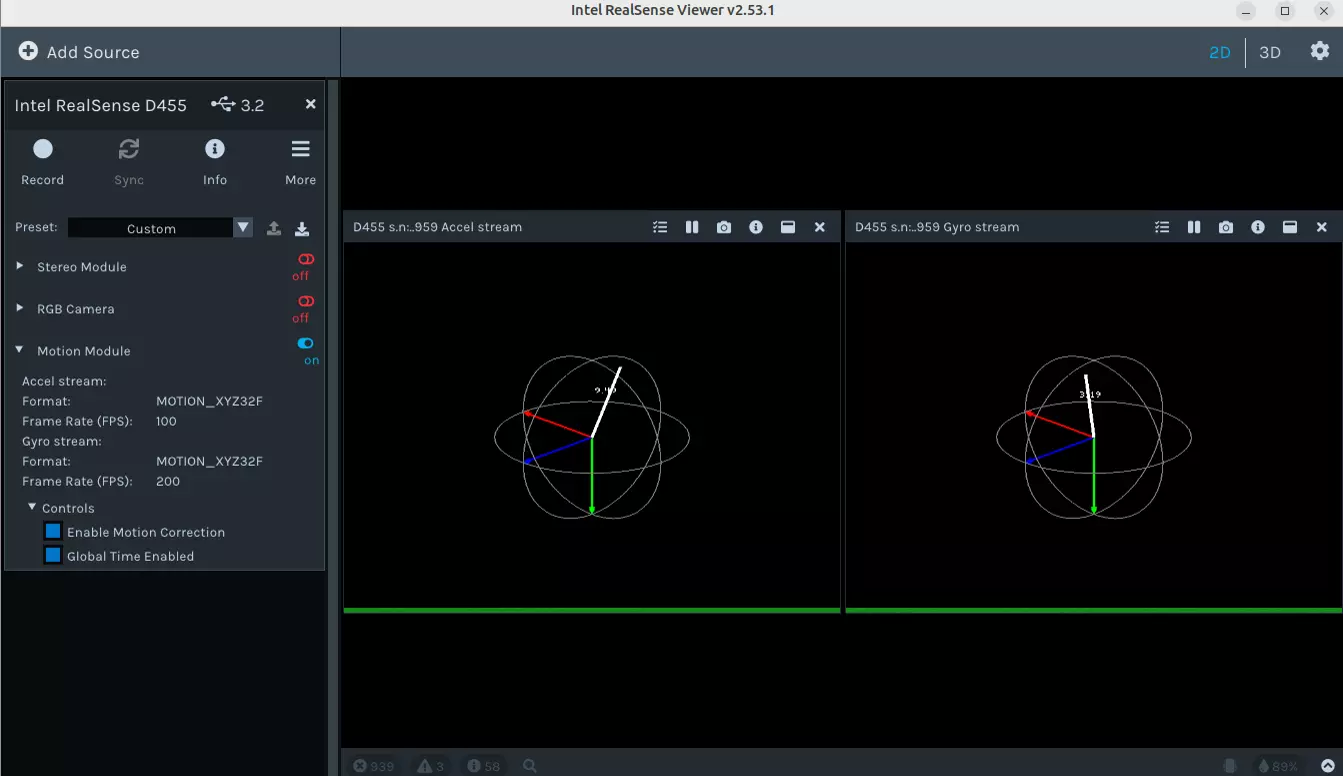Pause the Accel stream
Viewport: 1343px width, 776px height.
(x=692, y=227)
